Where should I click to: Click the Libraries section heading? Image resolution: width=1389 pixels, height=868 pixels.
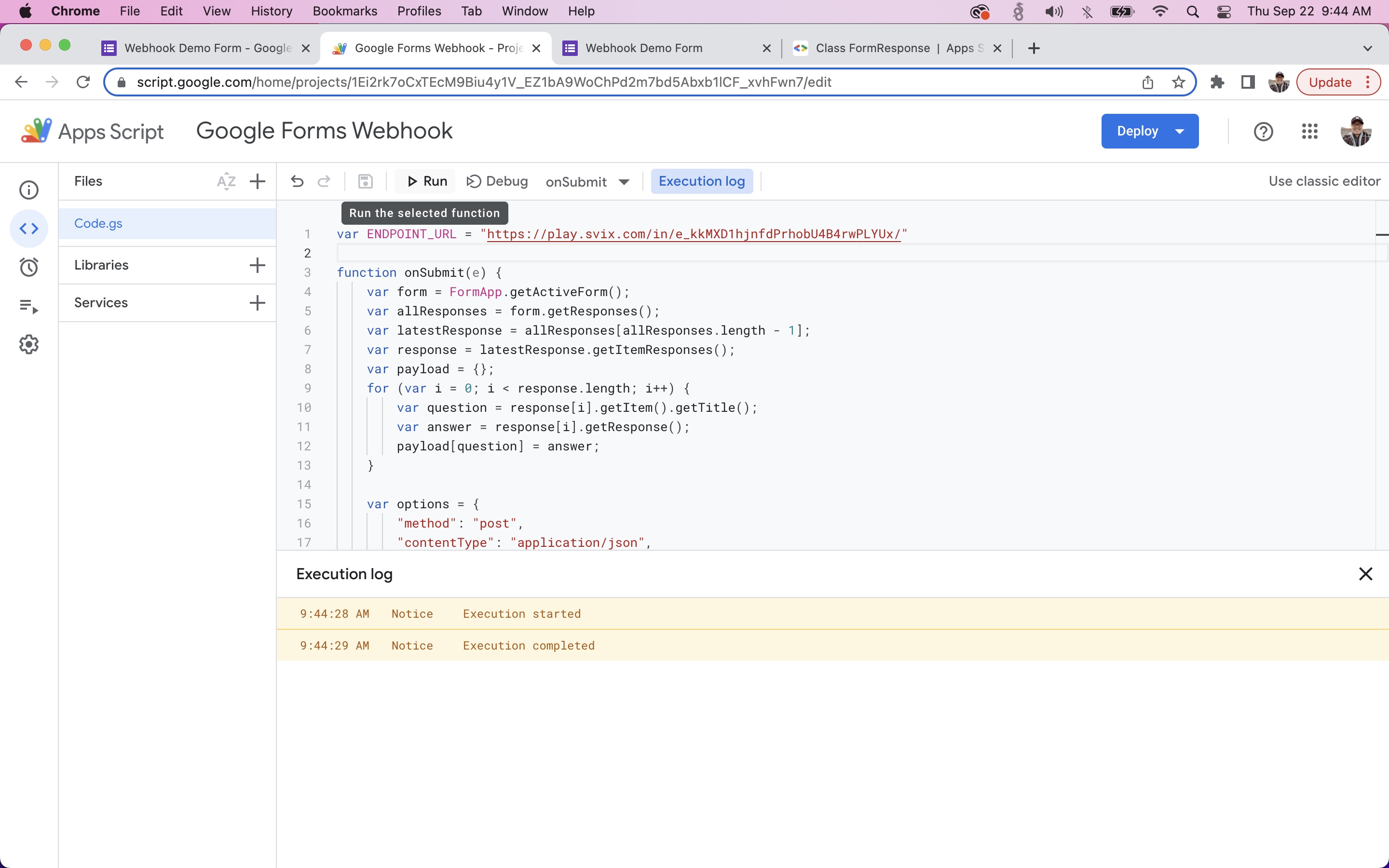click(x=101, y=265)
